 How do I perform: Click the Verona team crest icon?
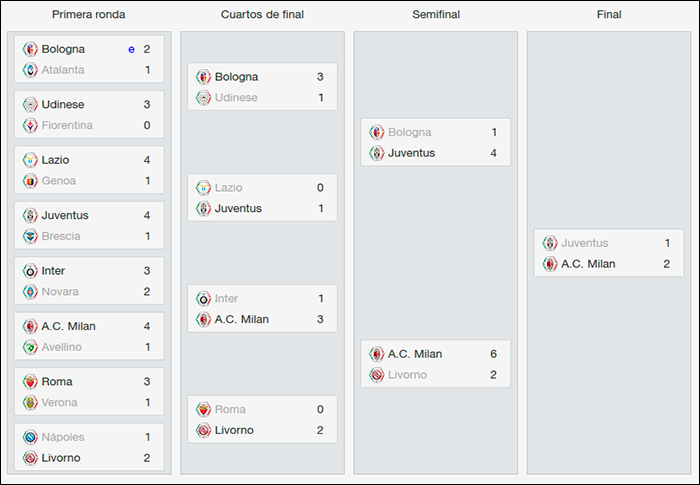pos(30,402)
